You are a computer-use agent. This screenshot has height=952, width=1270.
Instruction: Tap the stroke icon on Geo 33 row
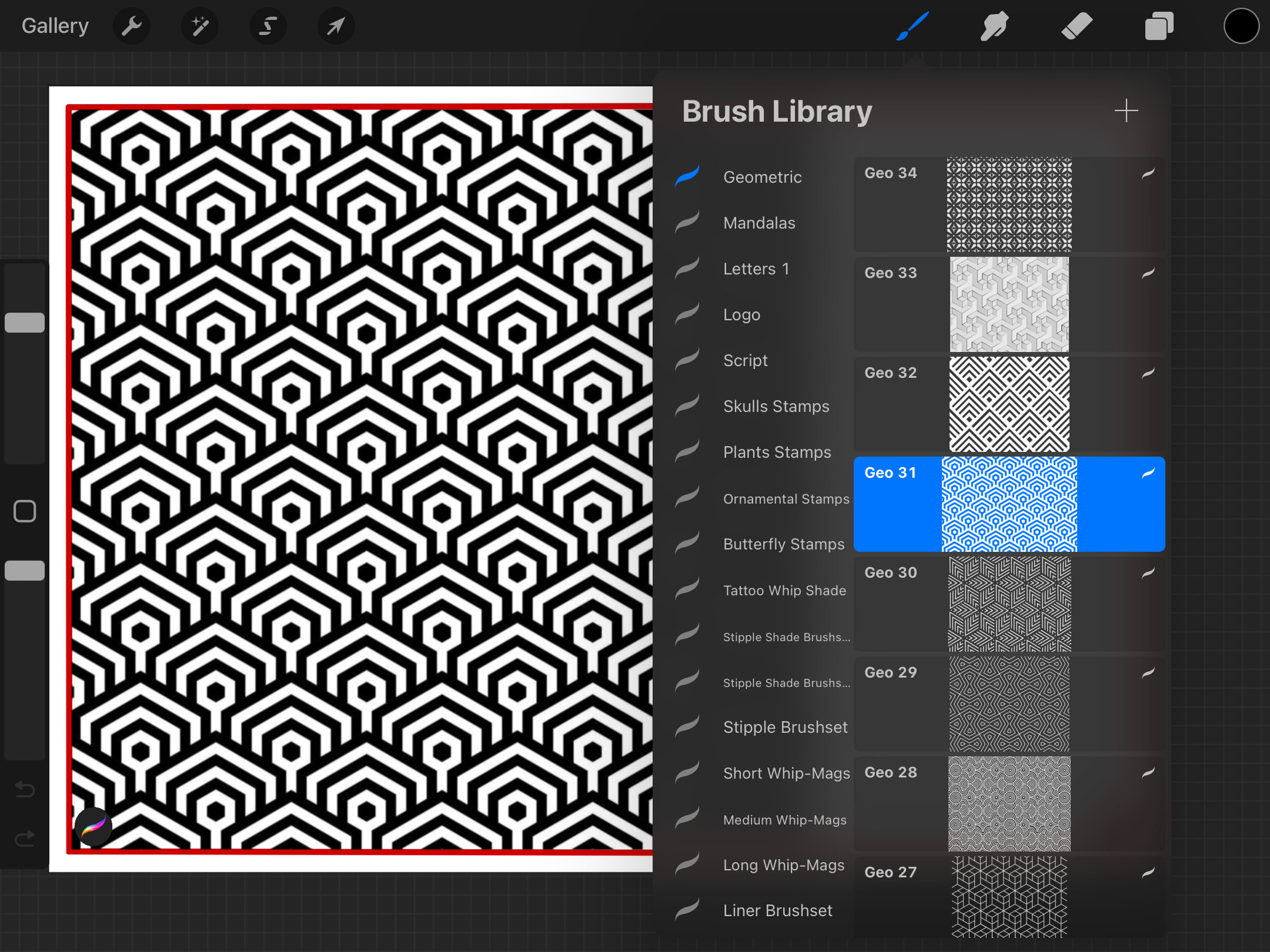click(1148, 273)
